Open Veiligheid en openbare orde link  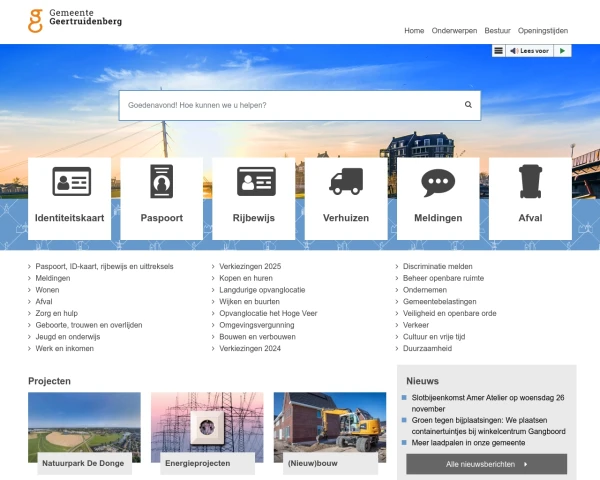[449, 313]
